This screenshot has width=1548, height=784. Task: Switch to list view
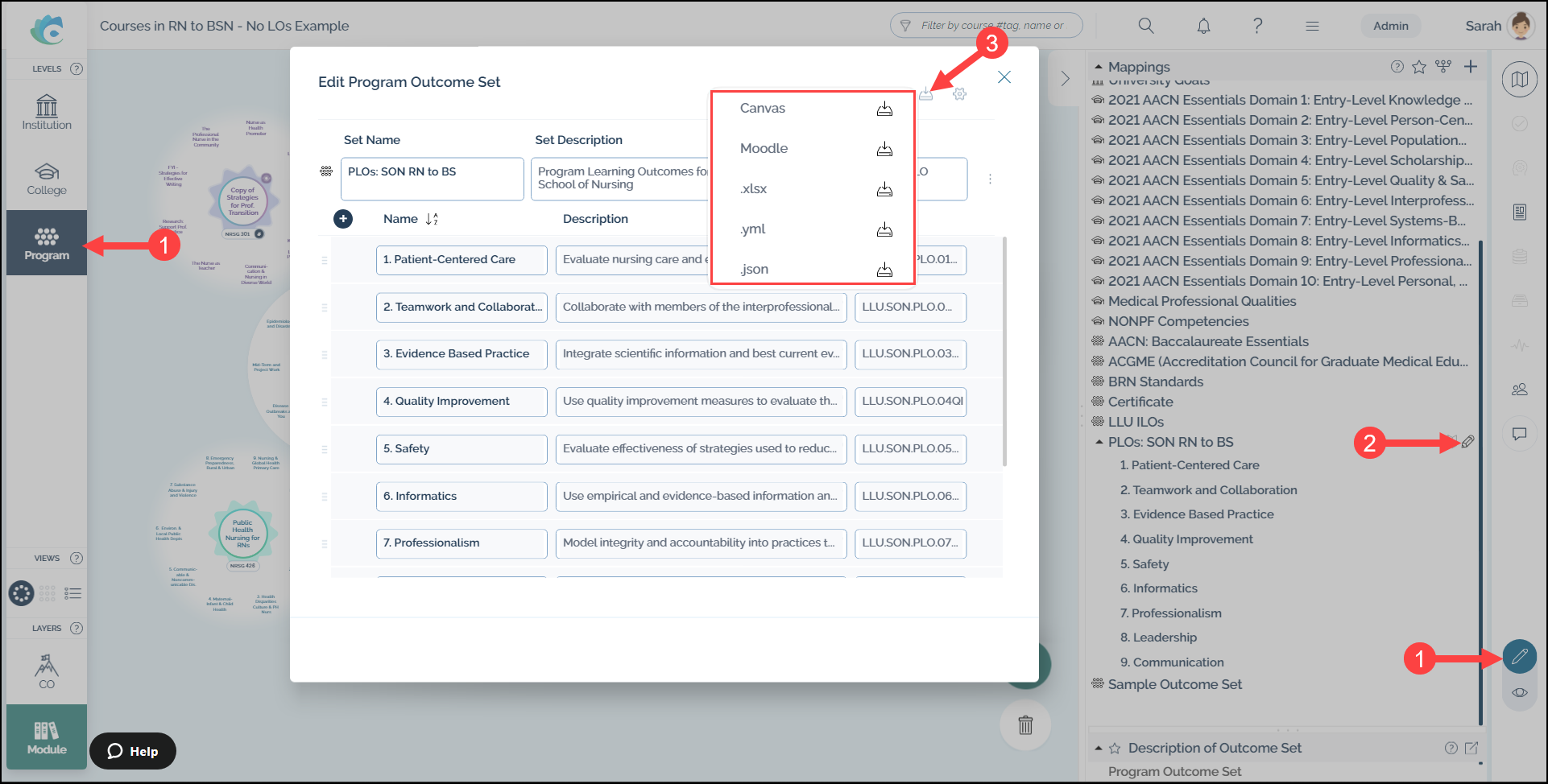(x=73, y=593)
